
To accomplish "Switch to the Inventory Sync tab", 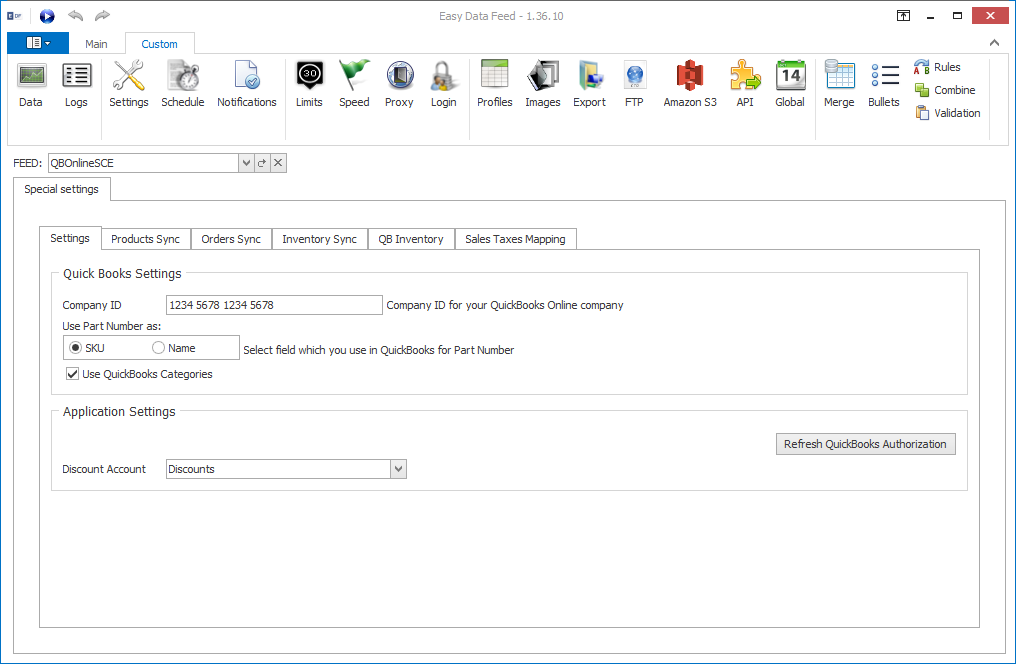I will 319,239.
